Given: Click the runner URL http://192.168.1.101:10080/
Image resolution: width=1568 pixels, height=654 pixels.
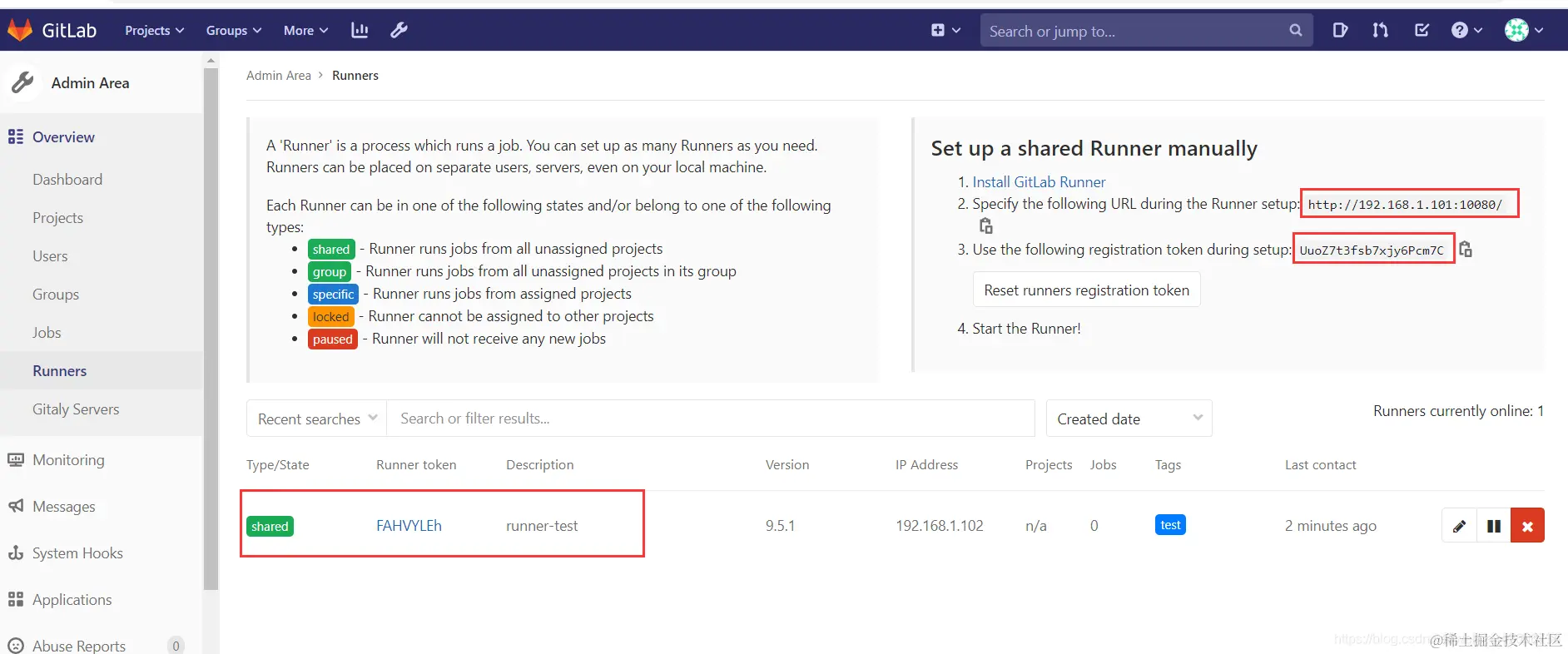Looking at the screenshot, I should 1405,205.
